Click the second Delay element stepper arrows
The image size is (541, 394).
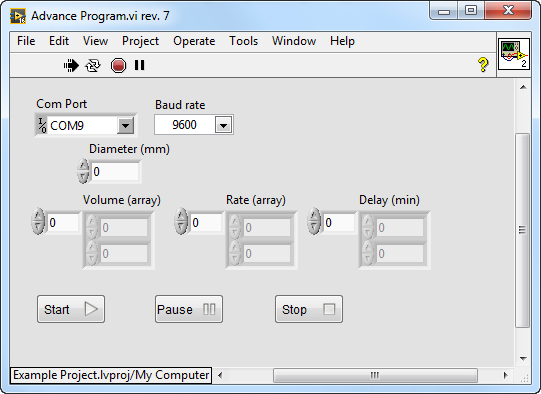coord(368,253)
